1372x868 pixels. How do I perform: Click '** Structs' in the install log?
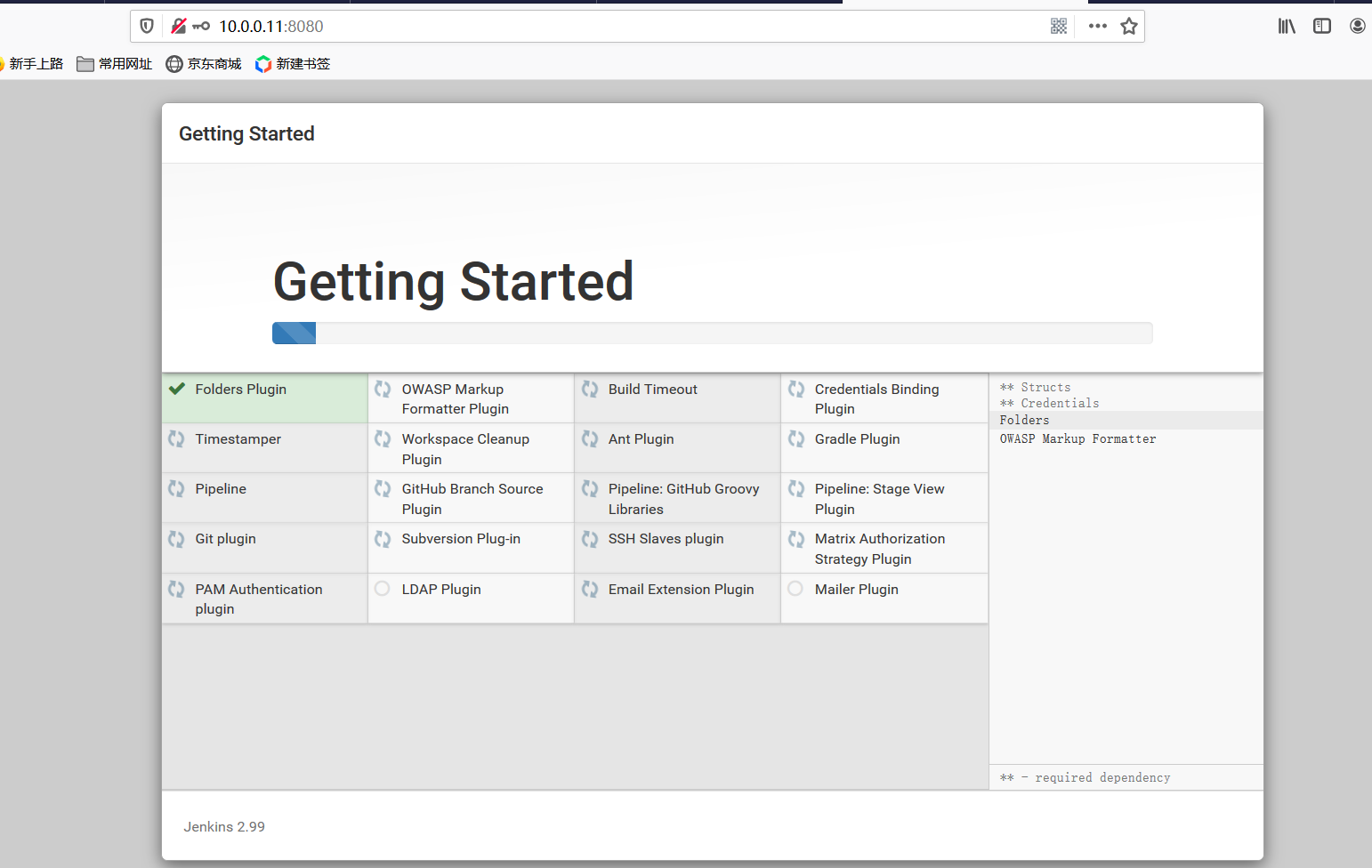pyautogui.click(x=1036, y=388)
